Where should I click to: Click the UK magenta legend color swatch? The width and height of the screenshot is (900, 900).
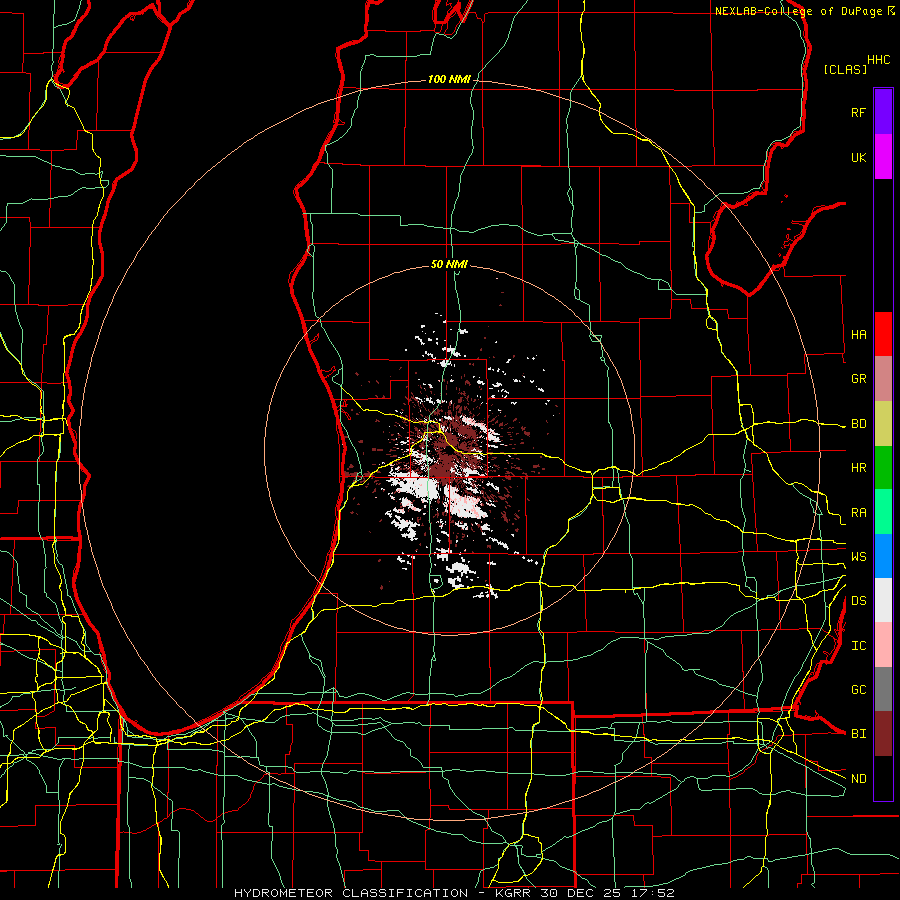pyautogui.click(x=883, y=157)
